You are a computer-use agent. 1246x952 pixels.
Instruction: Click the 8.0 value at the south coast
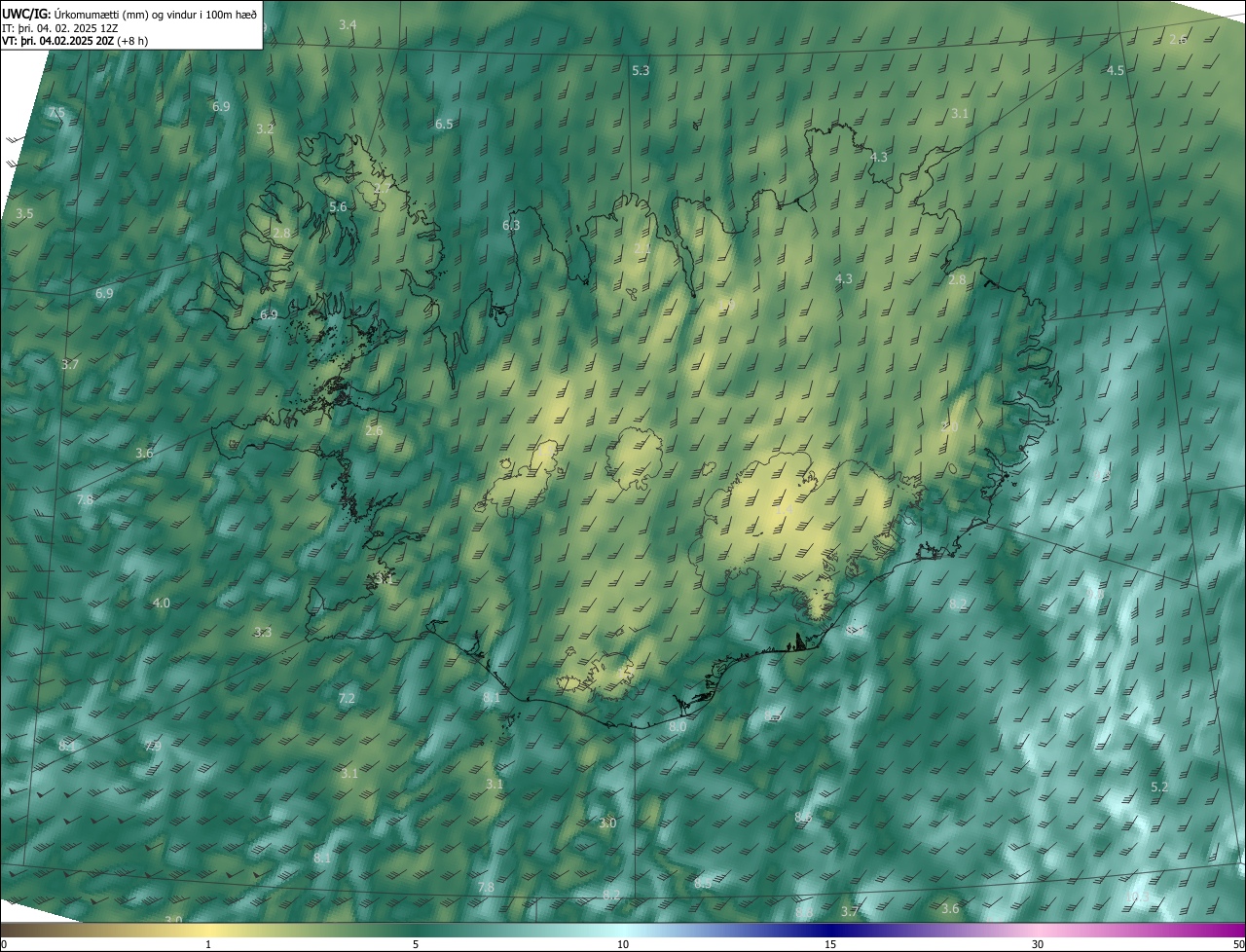678,726
